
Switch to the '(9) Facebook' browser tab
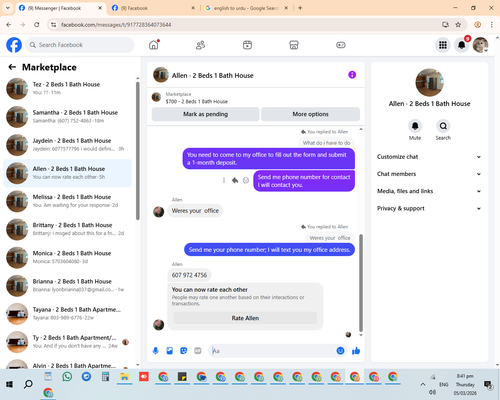click(153, 8)
